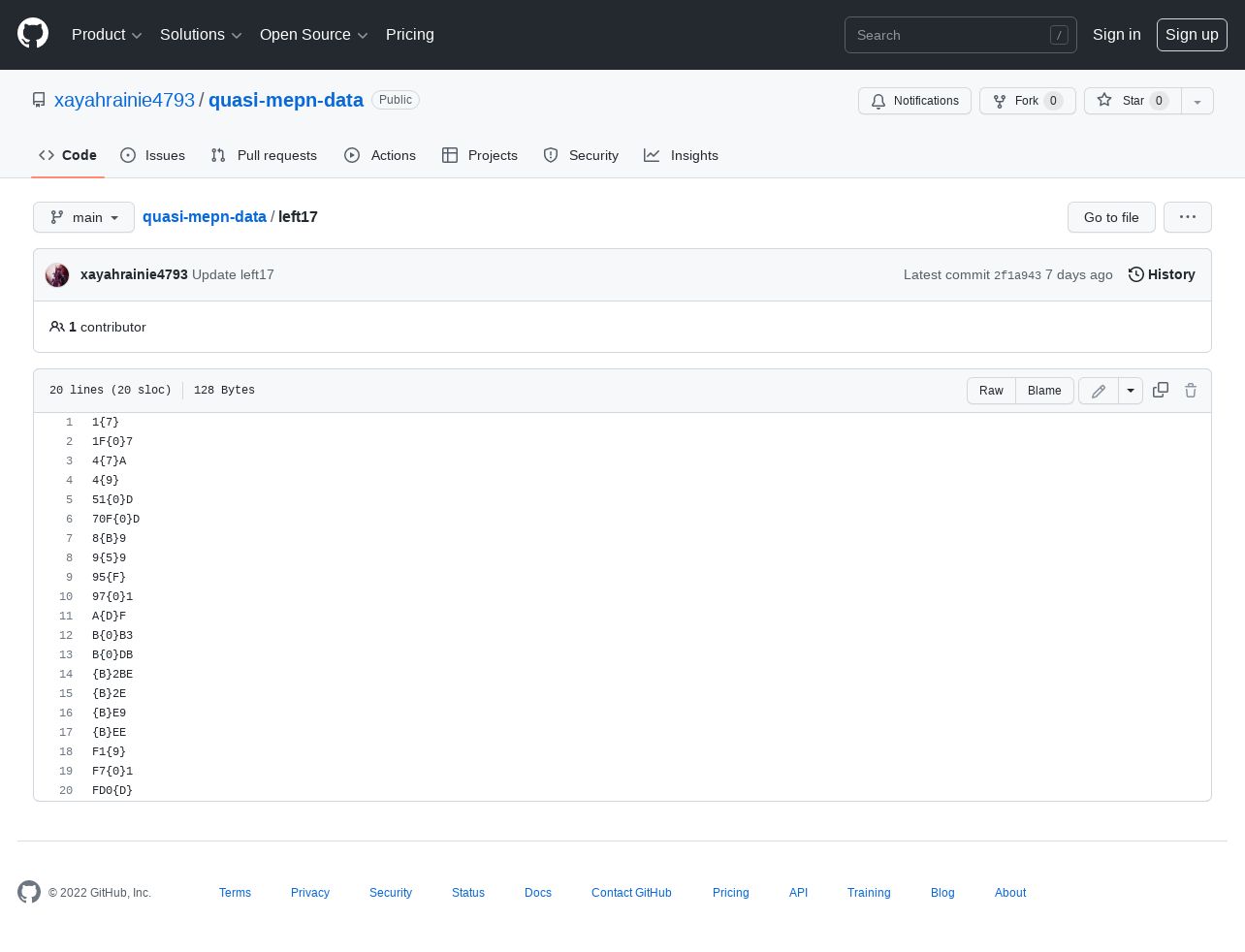Open the star lists dropdown arrow
Viewport: 1245px width, 952px height.
click(1197, 101)
